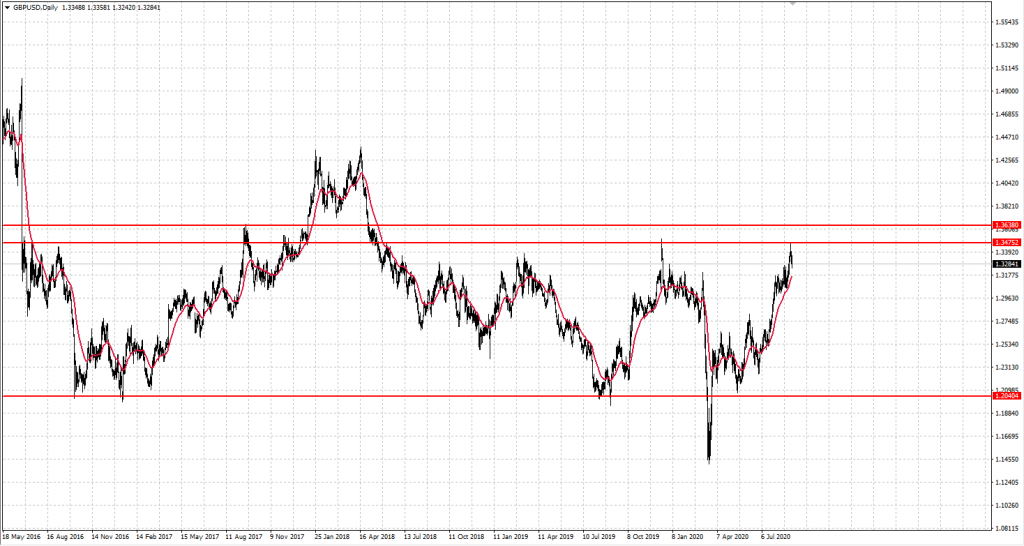Click the black 1.32841 current price tag
1024x546 pixels.
pos(1006,264)
